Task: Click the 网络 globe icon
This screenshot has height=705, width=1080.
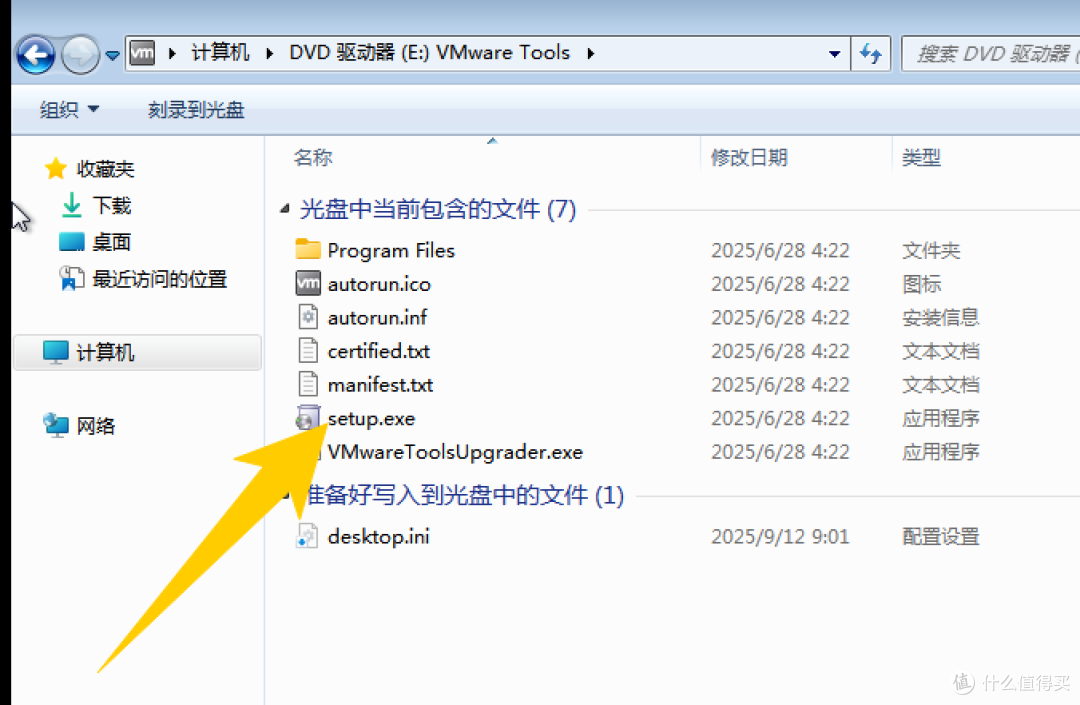Action: [56, 425]
